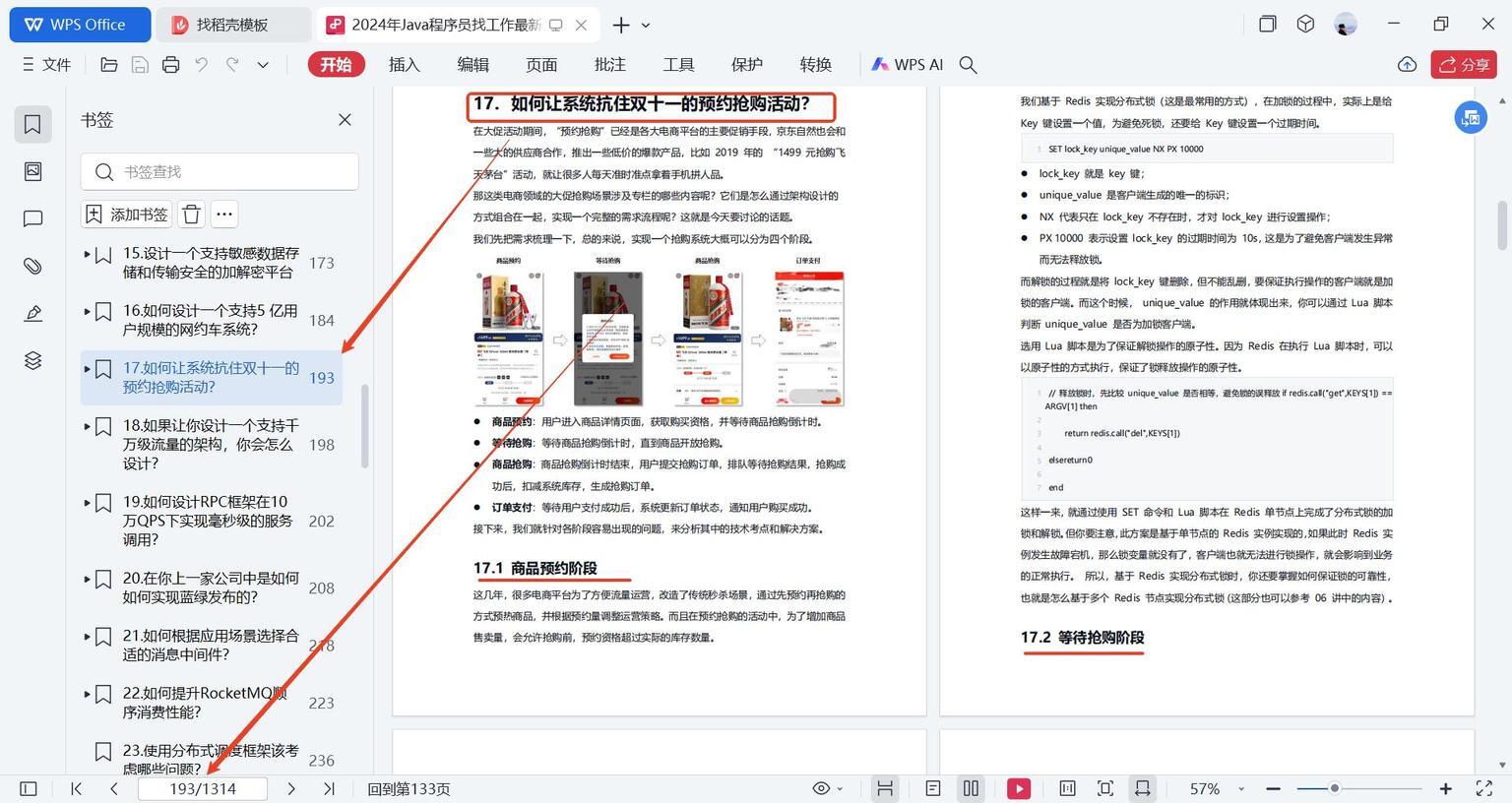
Task: Switch to the 工具 ribbon tab
Action: [678, 65]
